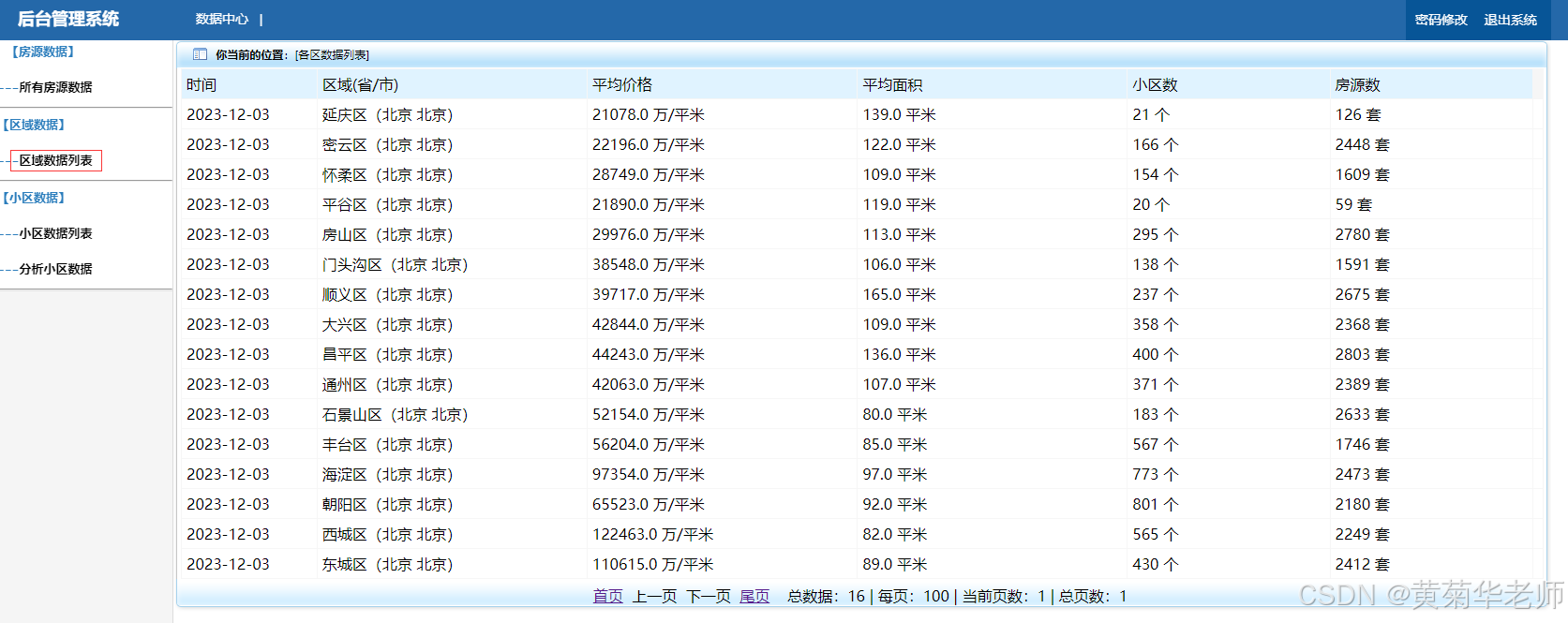Click the listing count 2803 套

(1362, 355)
